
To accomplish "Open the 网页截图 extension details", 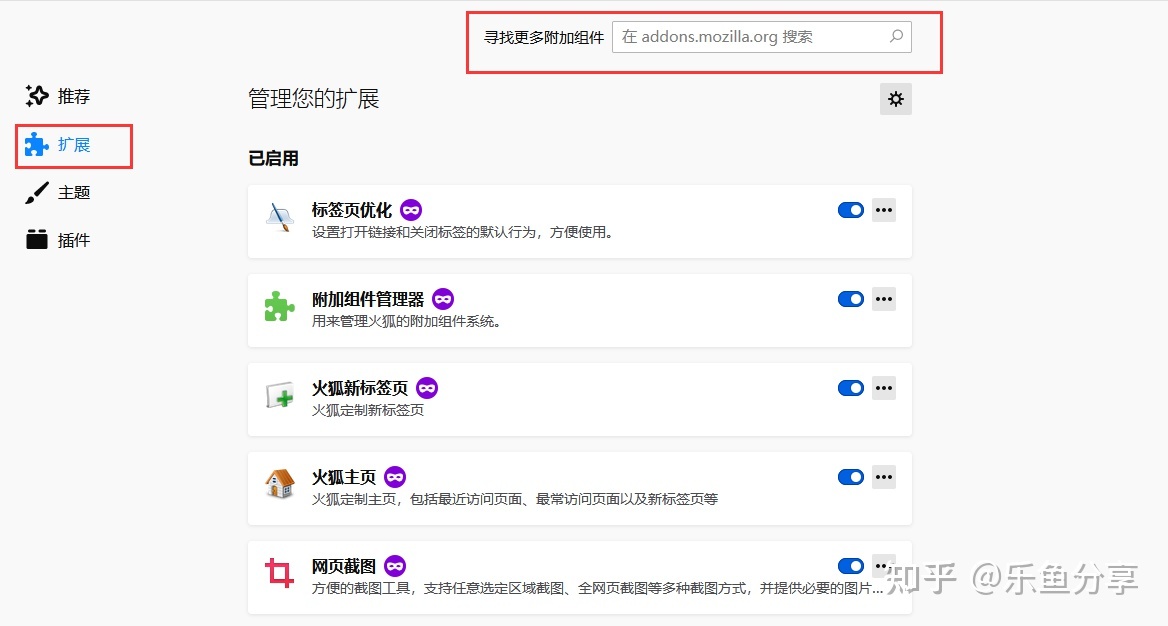I will 343,566.
